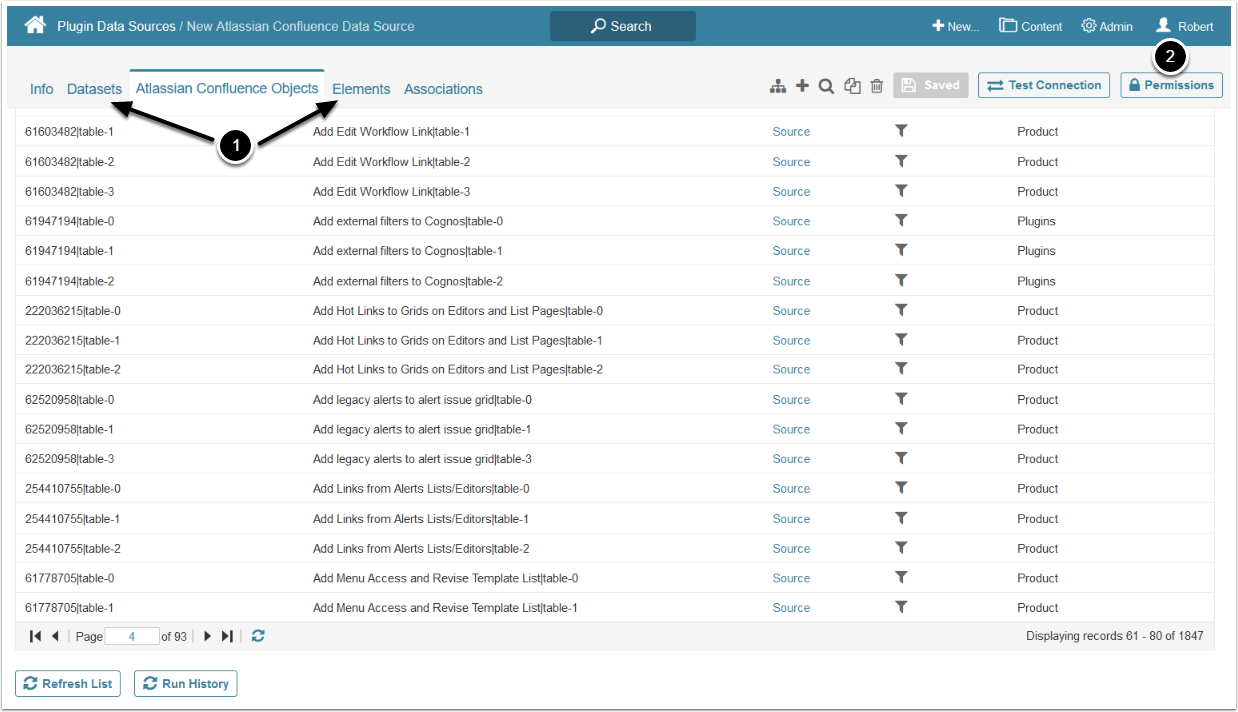Open the New... menu
This screenshot has height=712, width=1238.
click(955, 26)
